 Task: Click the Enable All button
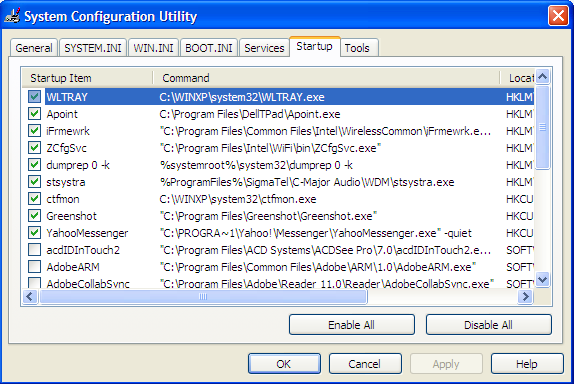[x=351, y=325]
